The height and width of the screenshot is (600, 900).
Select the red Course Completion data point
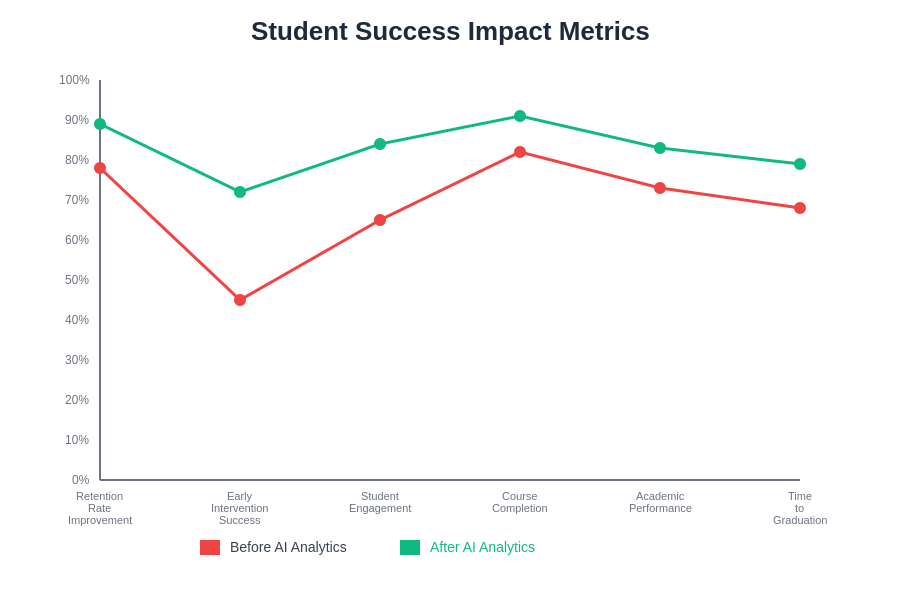(x=520, y=152)
